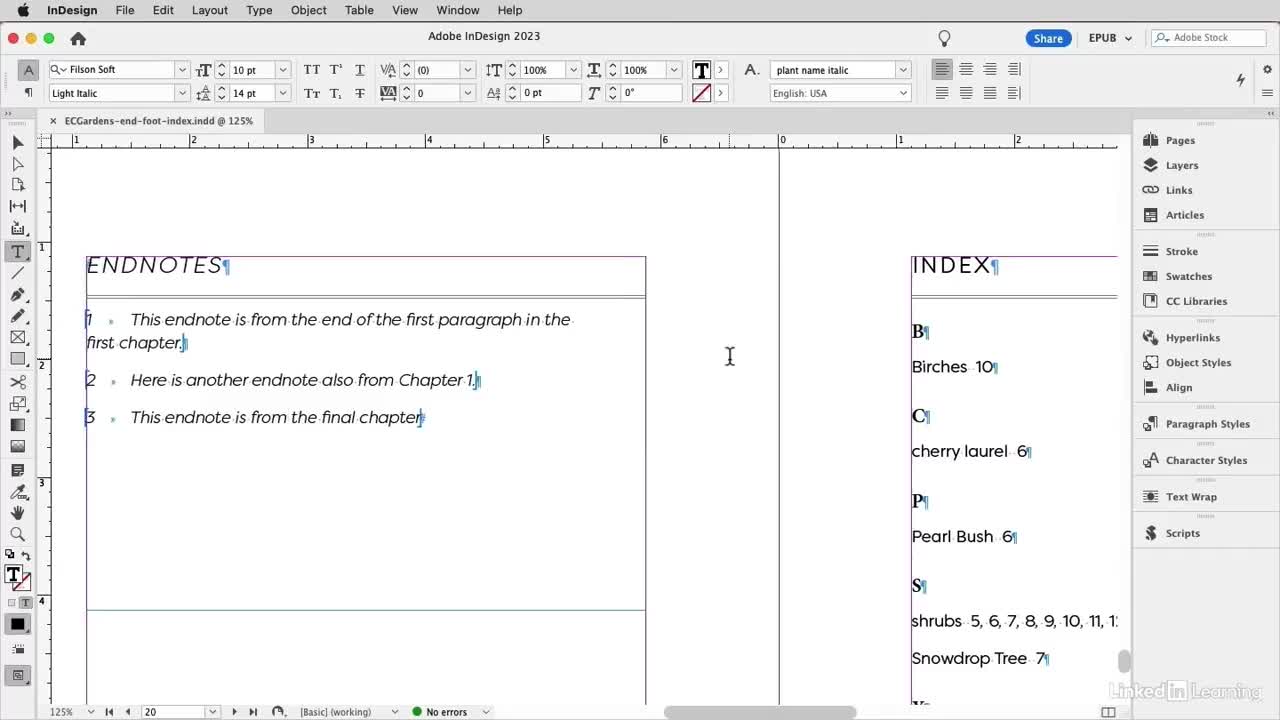Viewport: 1280px width, 720px height.
Task: Open the Filson Soft font family dropdown
Action: (182, 70)
